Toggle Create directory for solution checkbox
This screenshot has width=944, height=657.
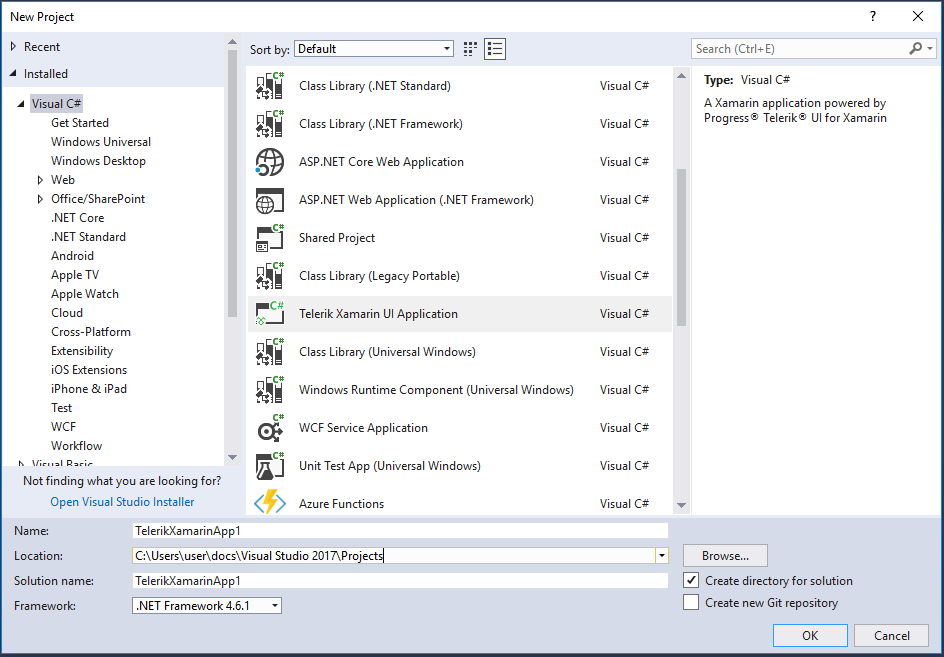pos(691,581)
